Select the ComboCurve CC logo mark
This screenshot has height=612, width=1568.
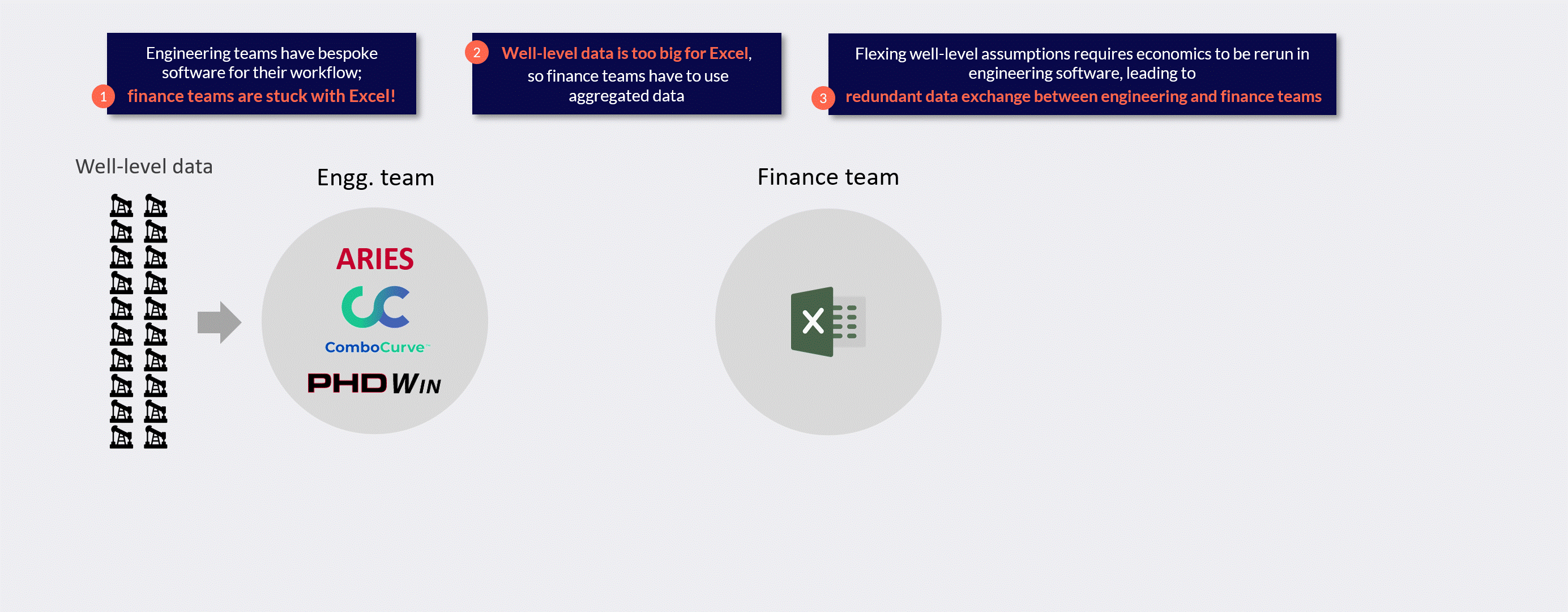[x=375, y=307]
